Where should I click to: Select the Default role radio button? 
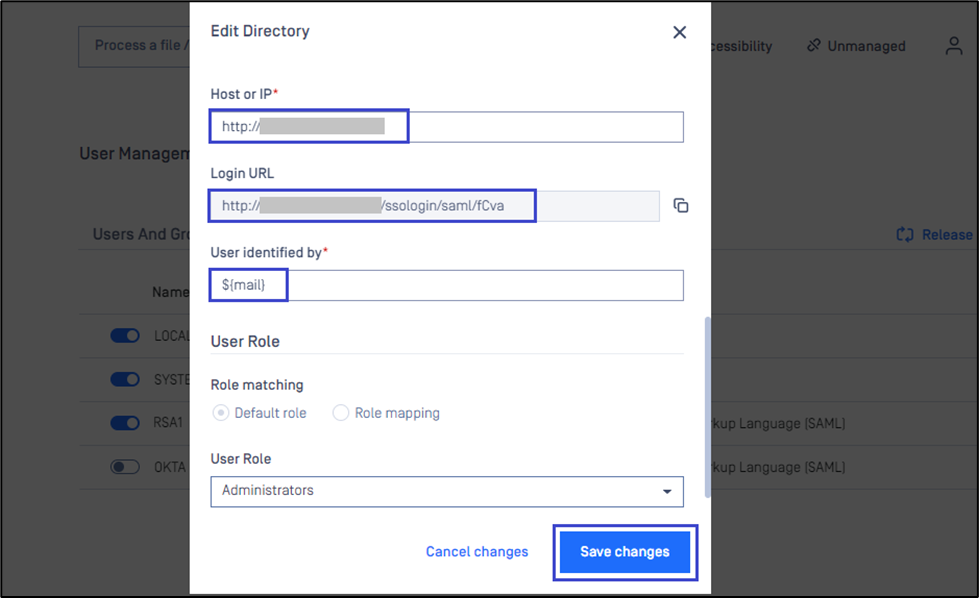click(221, 413)
